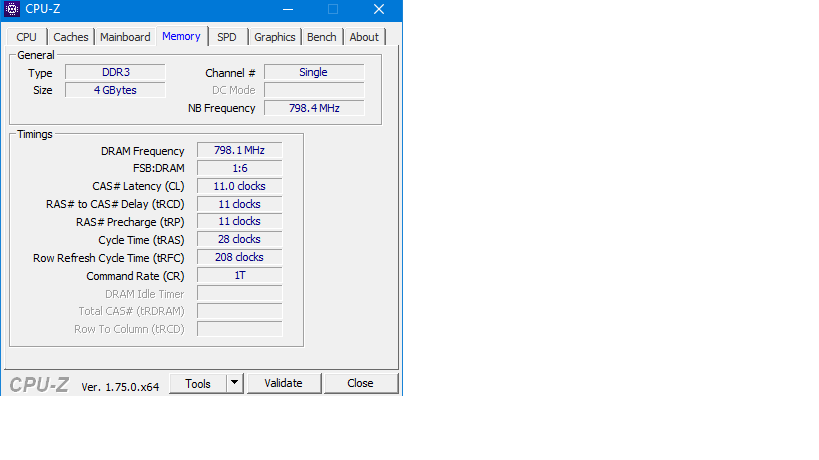Select the Mainboard tab
Screen dimensions: 819x460
pyautogui.click(x=125, y=37)
